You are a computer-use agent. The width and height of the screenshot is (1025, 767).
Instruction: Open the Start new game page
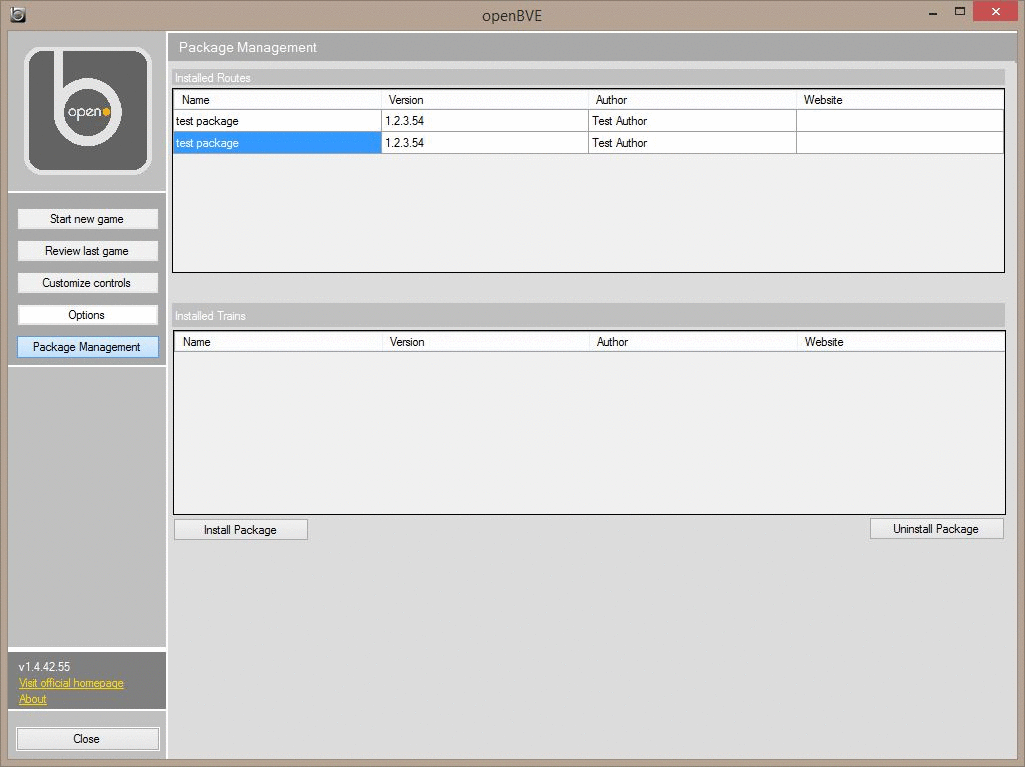(x=88, y=219)
